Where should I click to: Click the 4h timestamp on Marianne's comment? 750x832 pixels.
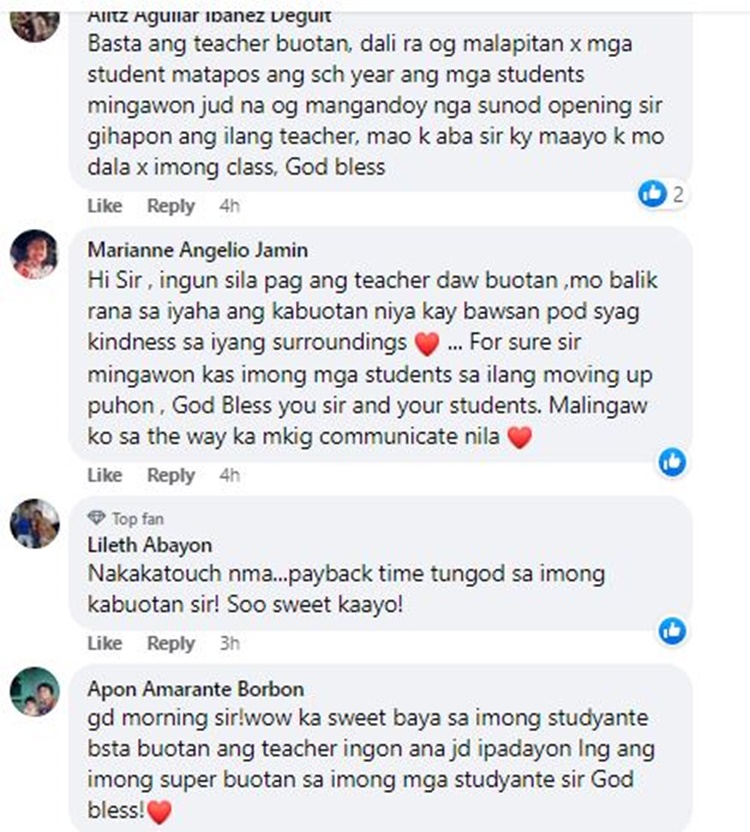[229, 475]
